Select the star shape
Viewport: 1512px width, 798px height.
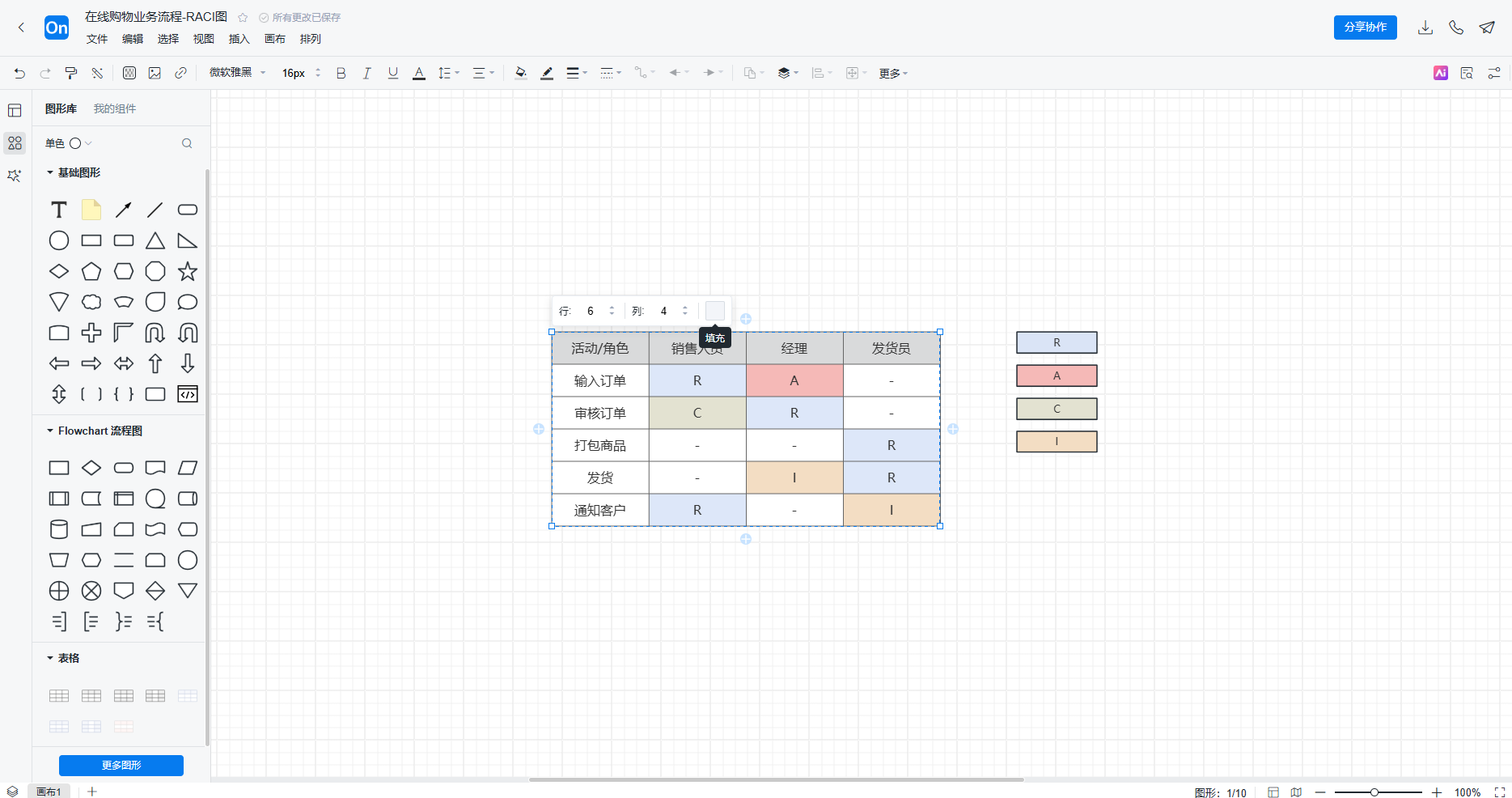point(188,271)
